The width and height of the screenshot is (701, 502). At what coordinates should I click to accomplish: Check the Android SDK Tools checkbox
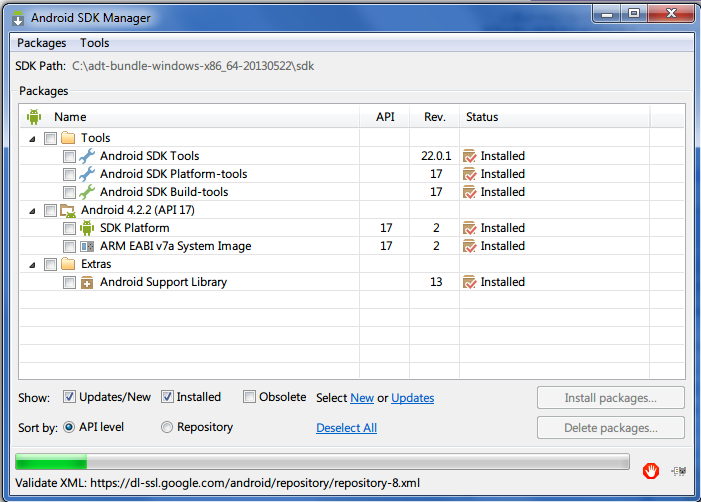pyautogui.click(x=69, y=156)
